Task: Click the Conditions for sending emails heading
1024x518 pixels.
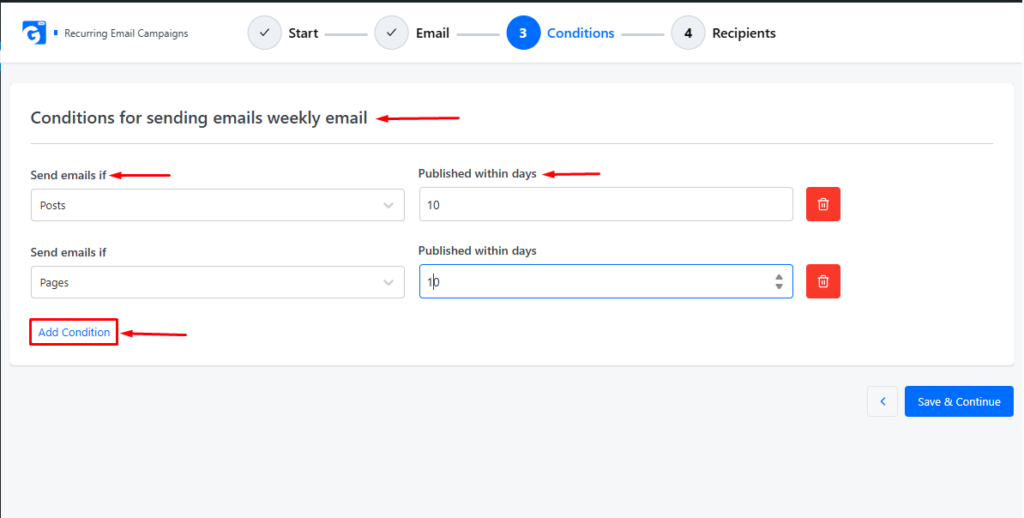Action: (x=199, y=118)
